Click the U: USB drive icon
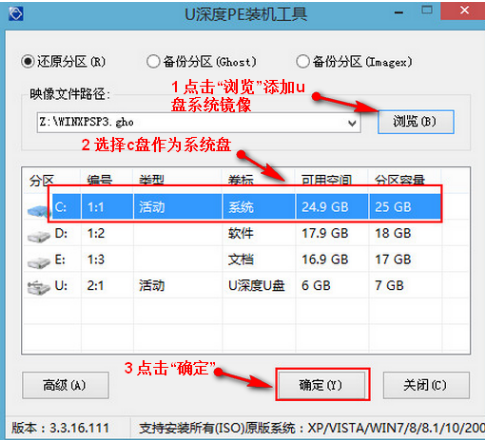 (x=38, y=288)
